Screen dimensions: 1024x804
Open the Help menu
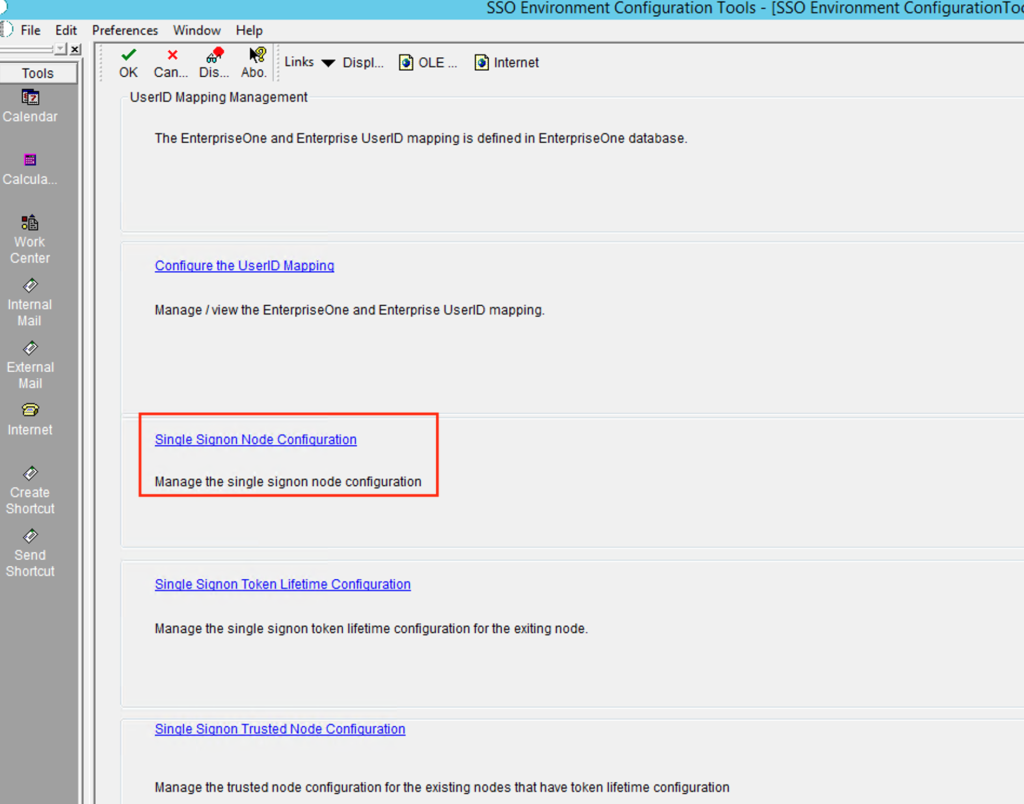[249, 30]
